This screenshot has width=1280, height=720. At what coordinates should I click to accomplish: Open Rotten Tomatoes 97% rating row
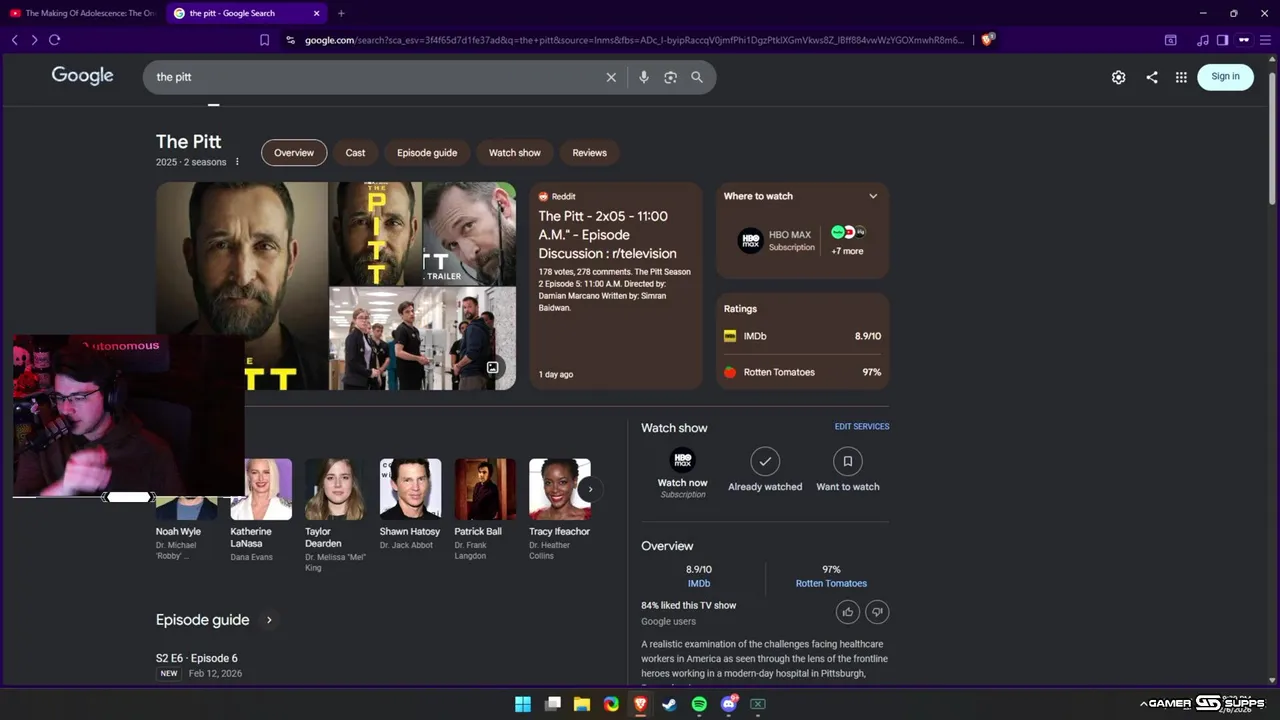tap(802, 372)
